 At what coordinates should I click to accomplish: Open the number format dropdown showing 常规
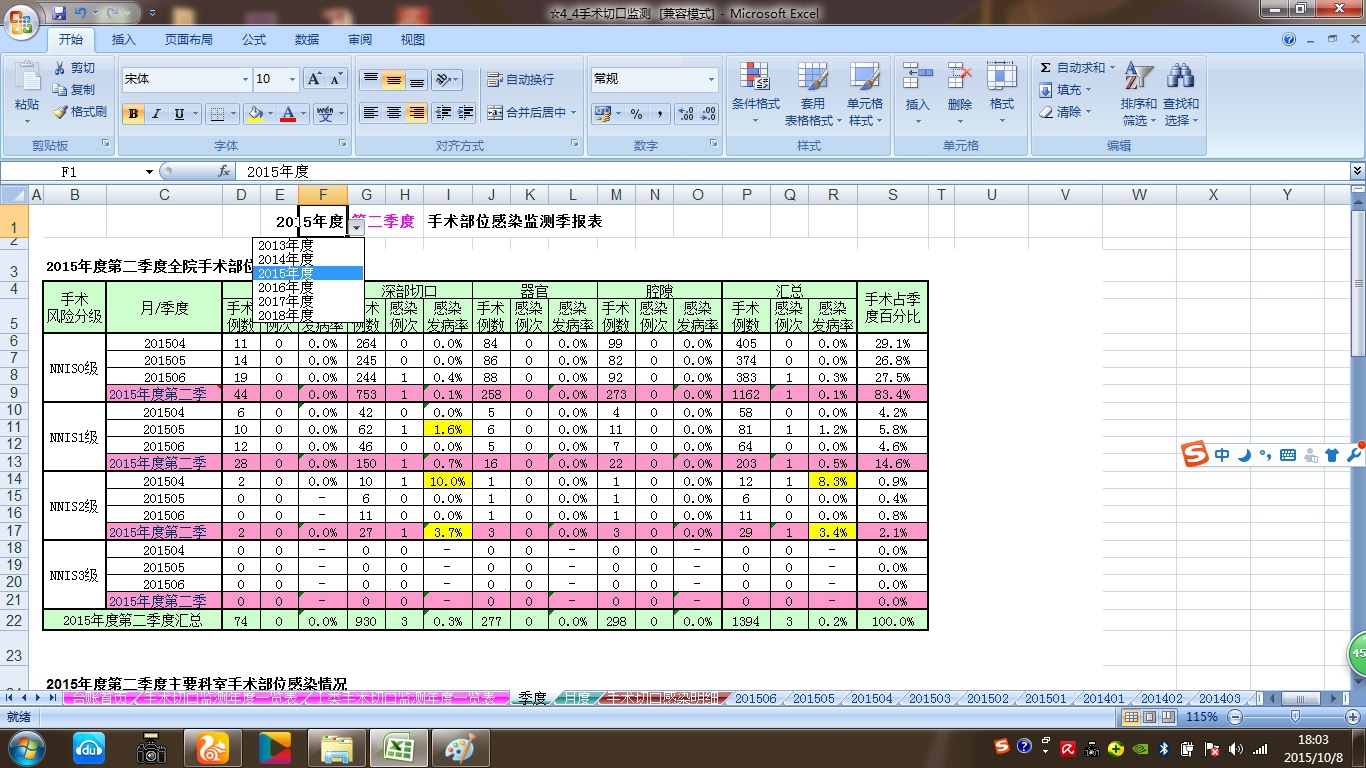coord(711,80)
